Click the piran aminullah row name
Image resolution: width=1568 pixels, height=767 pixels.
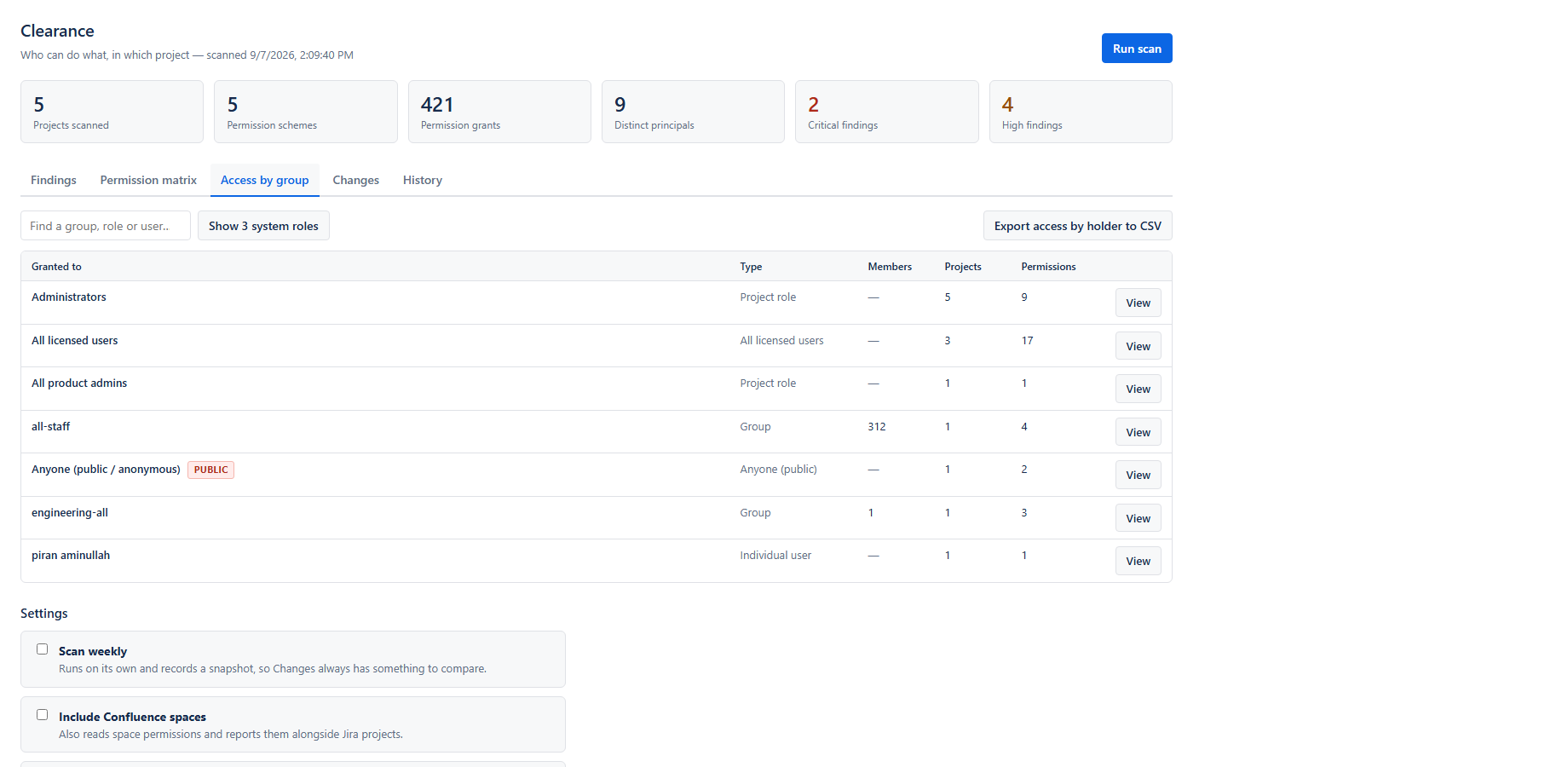pos(71,556)
